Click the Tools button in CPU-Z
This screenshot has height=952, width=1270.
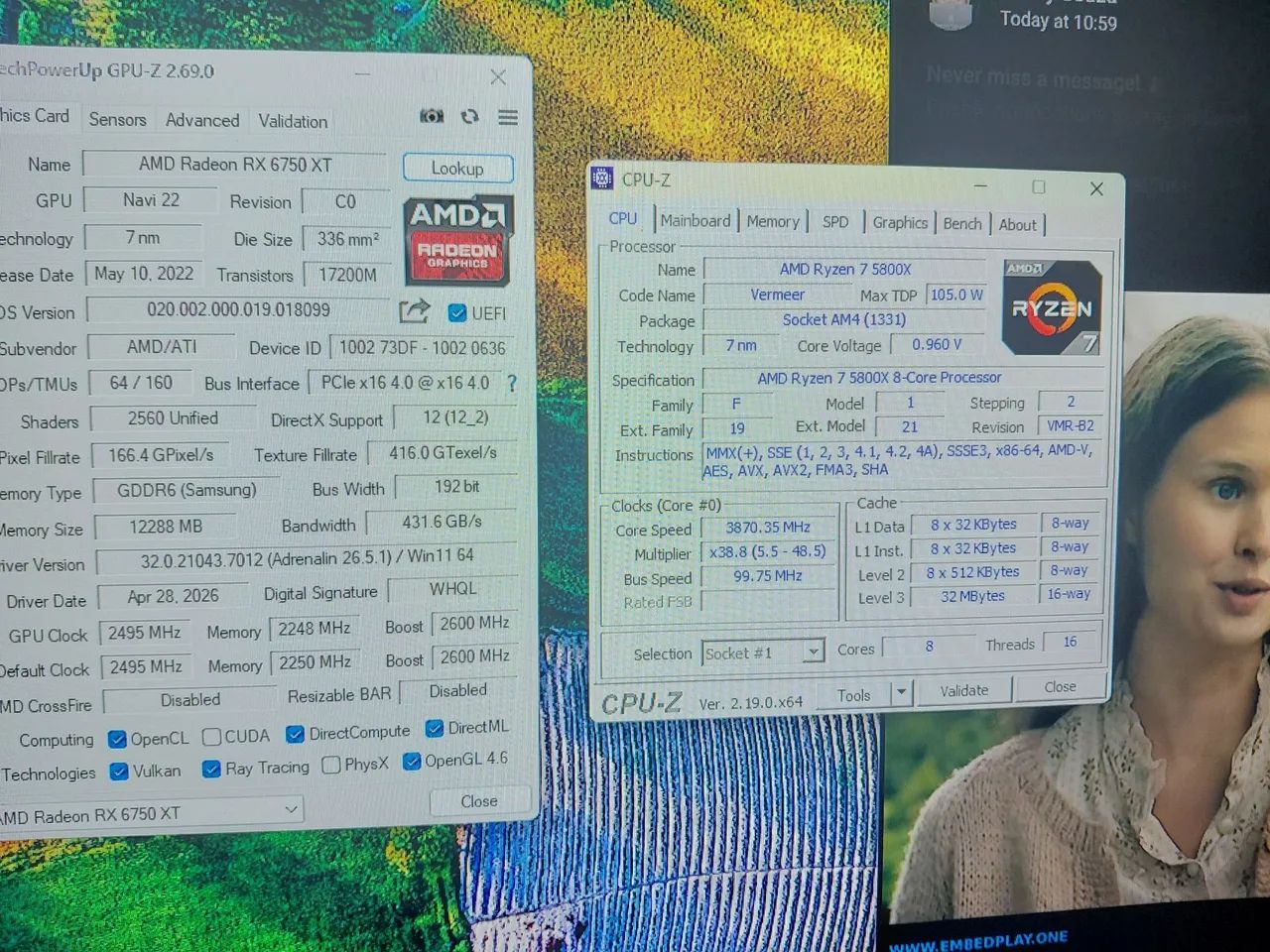pyautogui.click(x=854, y=694)
